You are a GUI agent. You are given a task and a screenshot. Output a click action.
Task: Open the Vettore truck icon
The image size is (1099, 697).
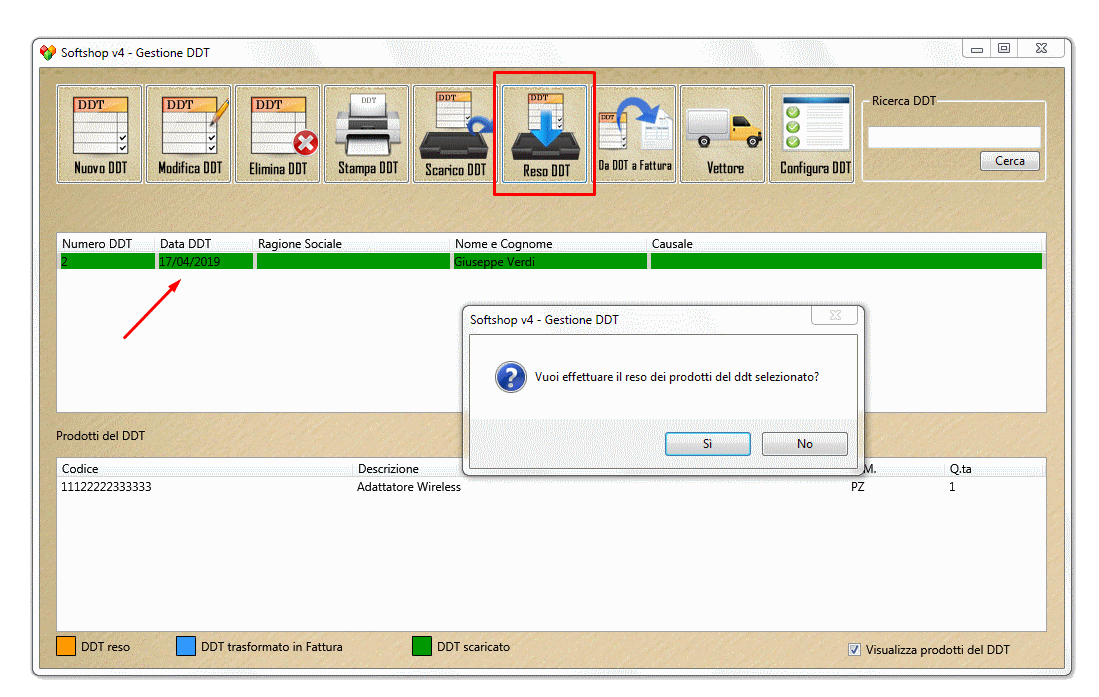[x=724, y=134]
